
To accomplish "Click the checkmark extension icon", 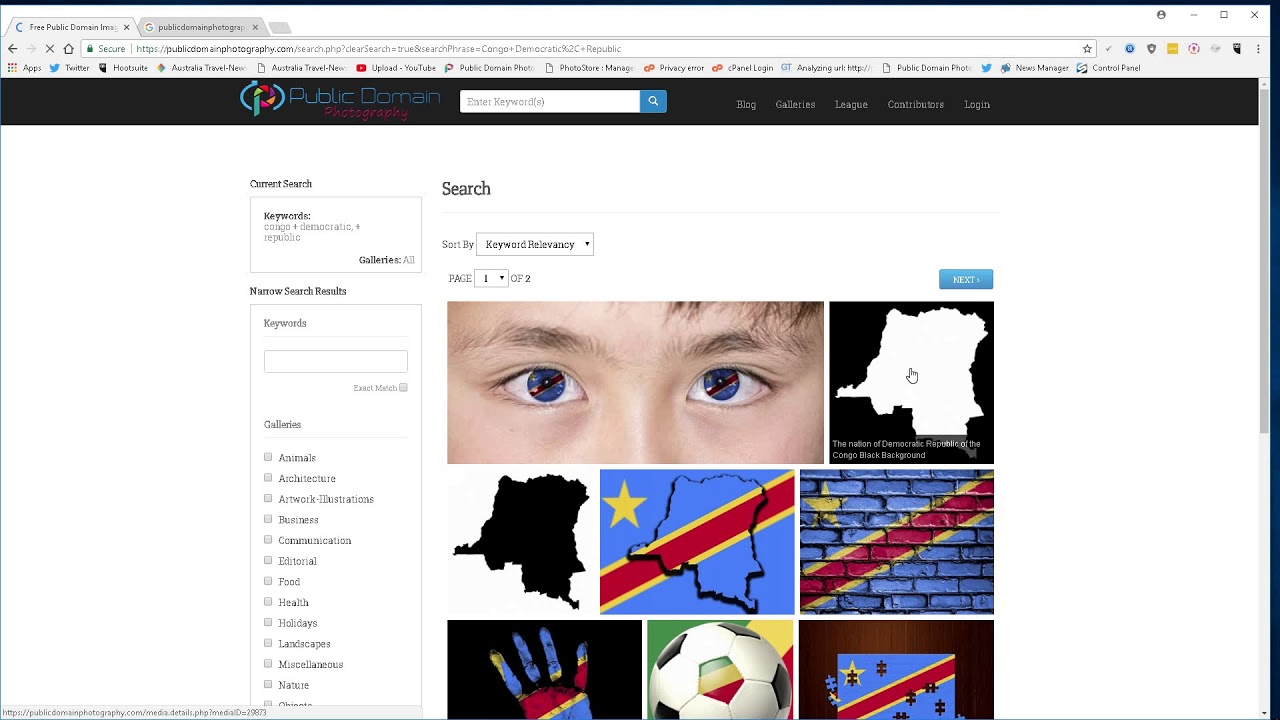I will (x=1108, y=48).
